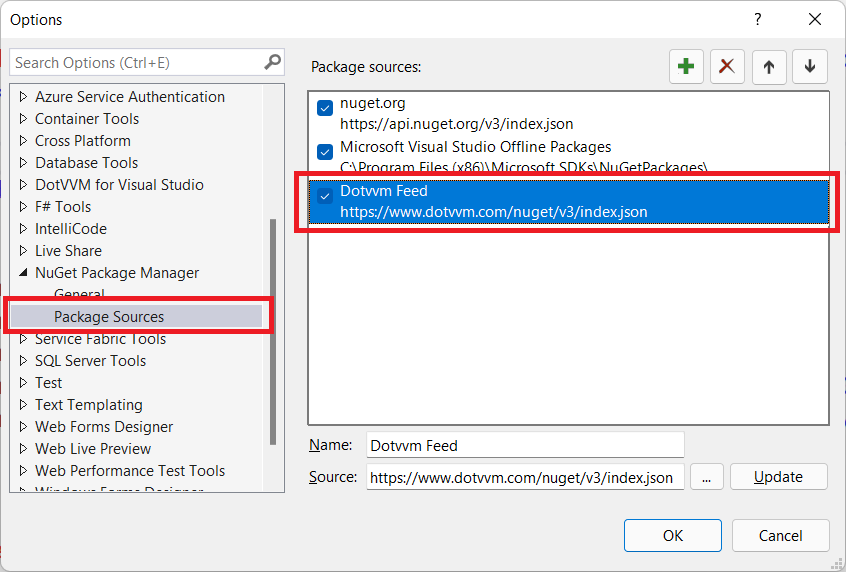Uncheck the nuget.org package source
The width and height of the screenshot is (846, 572).
(325, 108)
